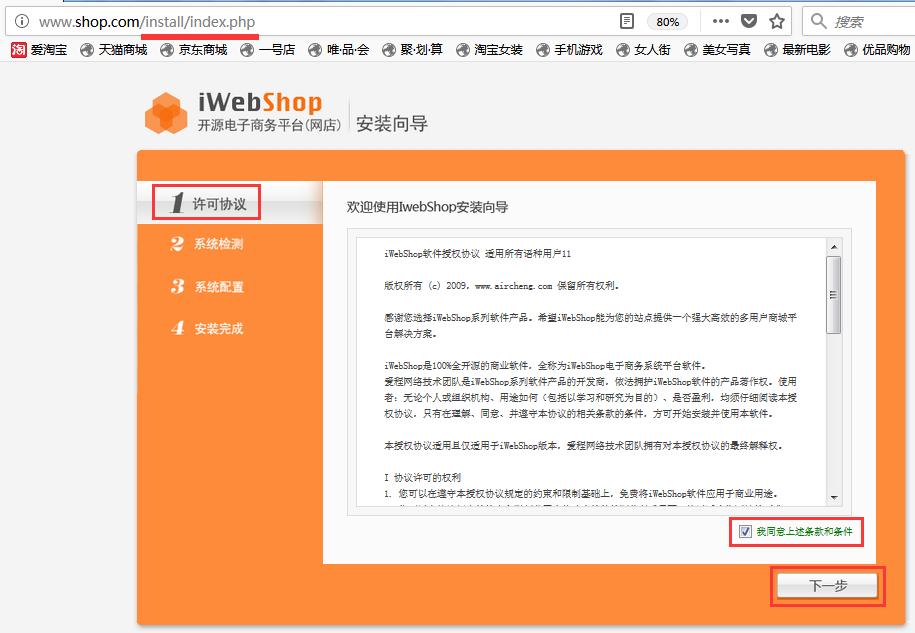Select step 3 系统配置 in sidebar
The image size is (915, 633).
pos(207,286)
